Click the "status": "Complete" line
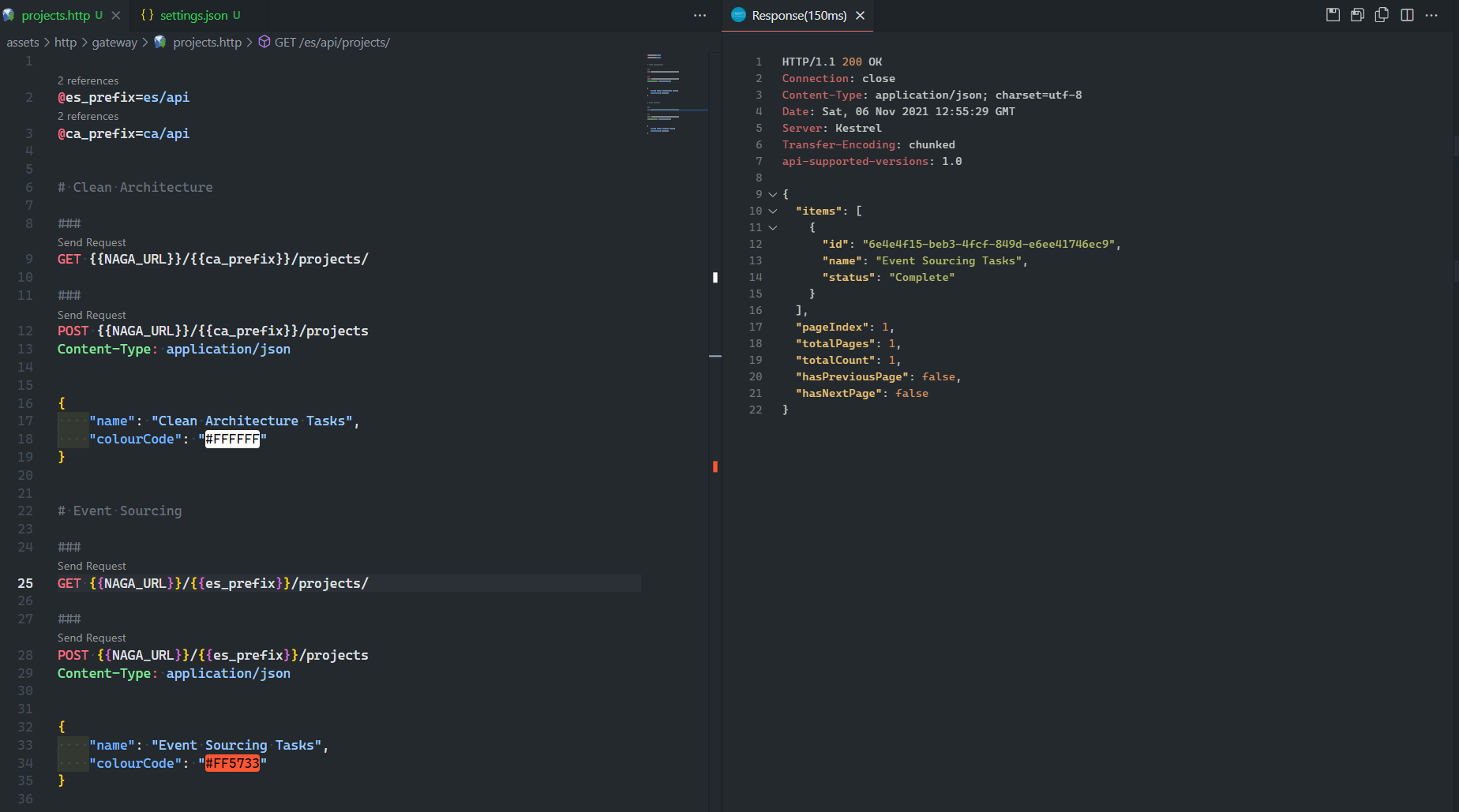 888,277
